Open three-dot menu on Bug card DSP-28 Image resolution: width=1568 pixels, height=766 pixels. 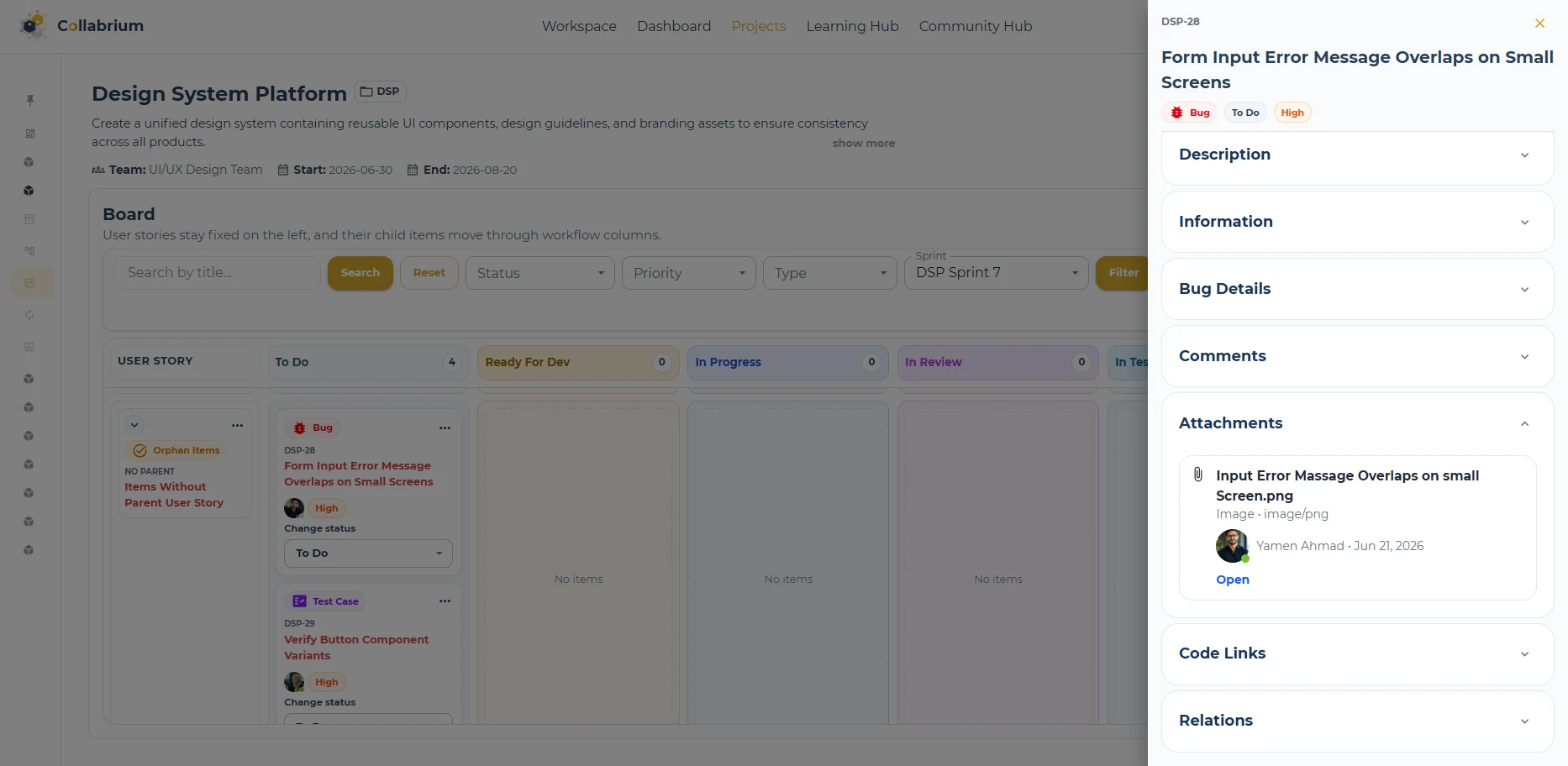(x=445, y=428)
